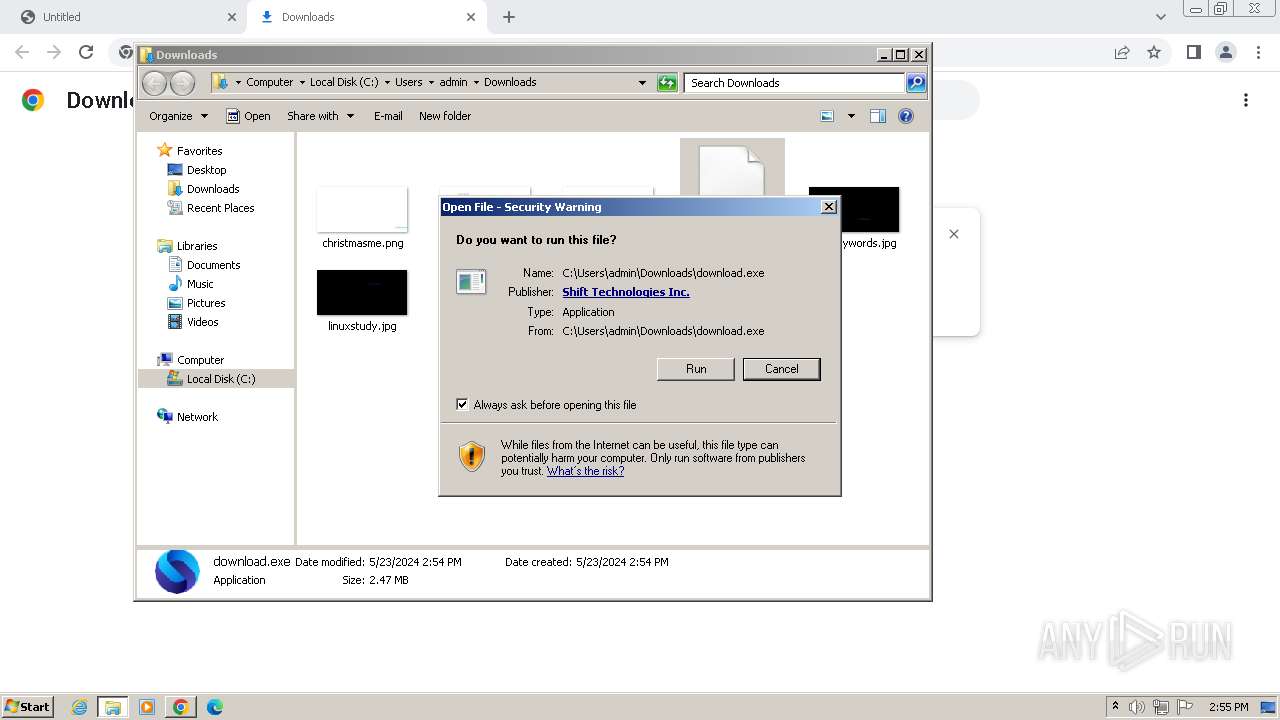This screenshot has height=720, width=1280.
Task: Click volume icon in system tray
Action: coord(1137,707)
